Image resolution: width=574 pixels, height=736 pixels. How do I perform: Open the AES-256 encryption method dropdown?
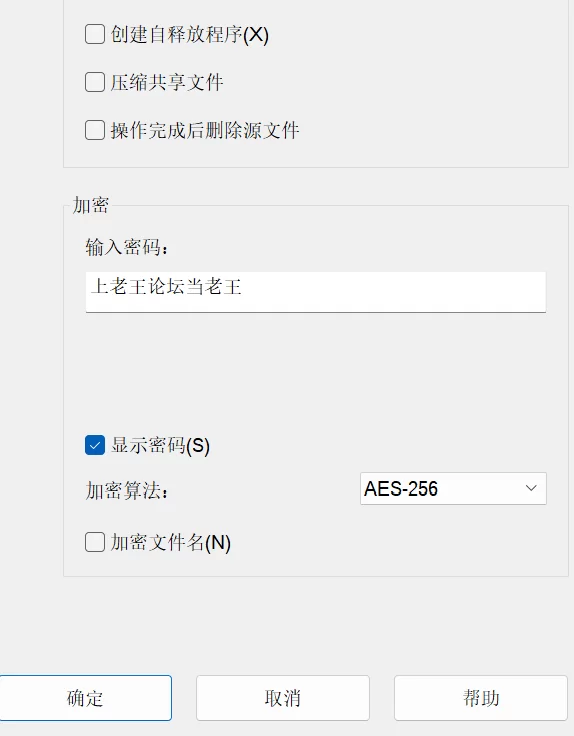tap(453, 489)
